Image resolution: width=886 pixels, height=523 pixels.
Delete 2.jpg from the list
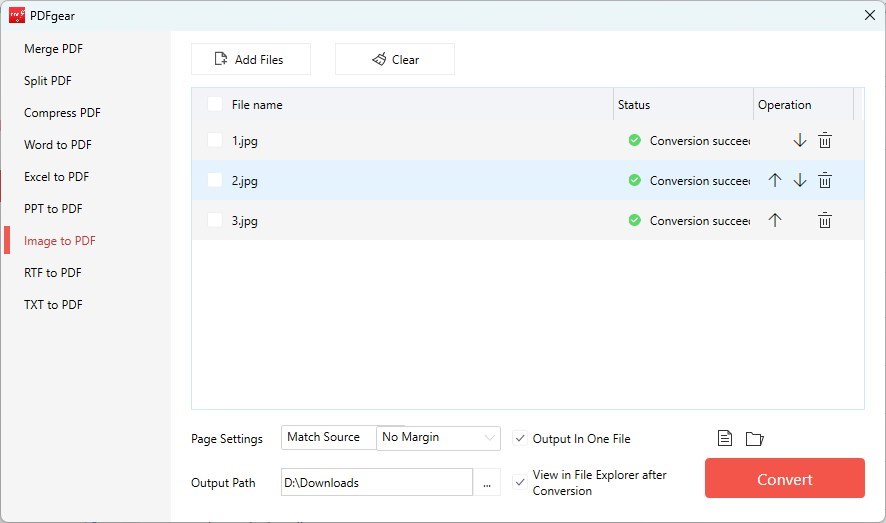click(825, 180)
